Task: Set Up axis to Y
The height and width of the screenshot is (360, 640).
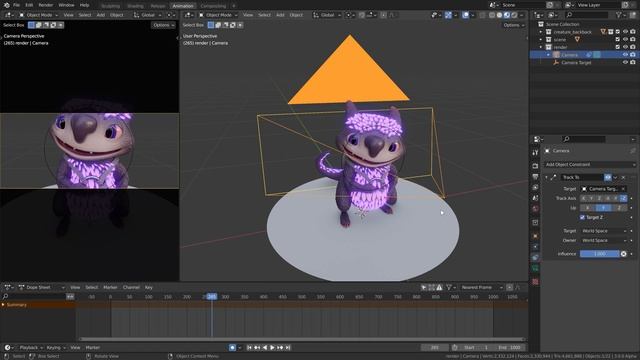Action: coord(603,208)
